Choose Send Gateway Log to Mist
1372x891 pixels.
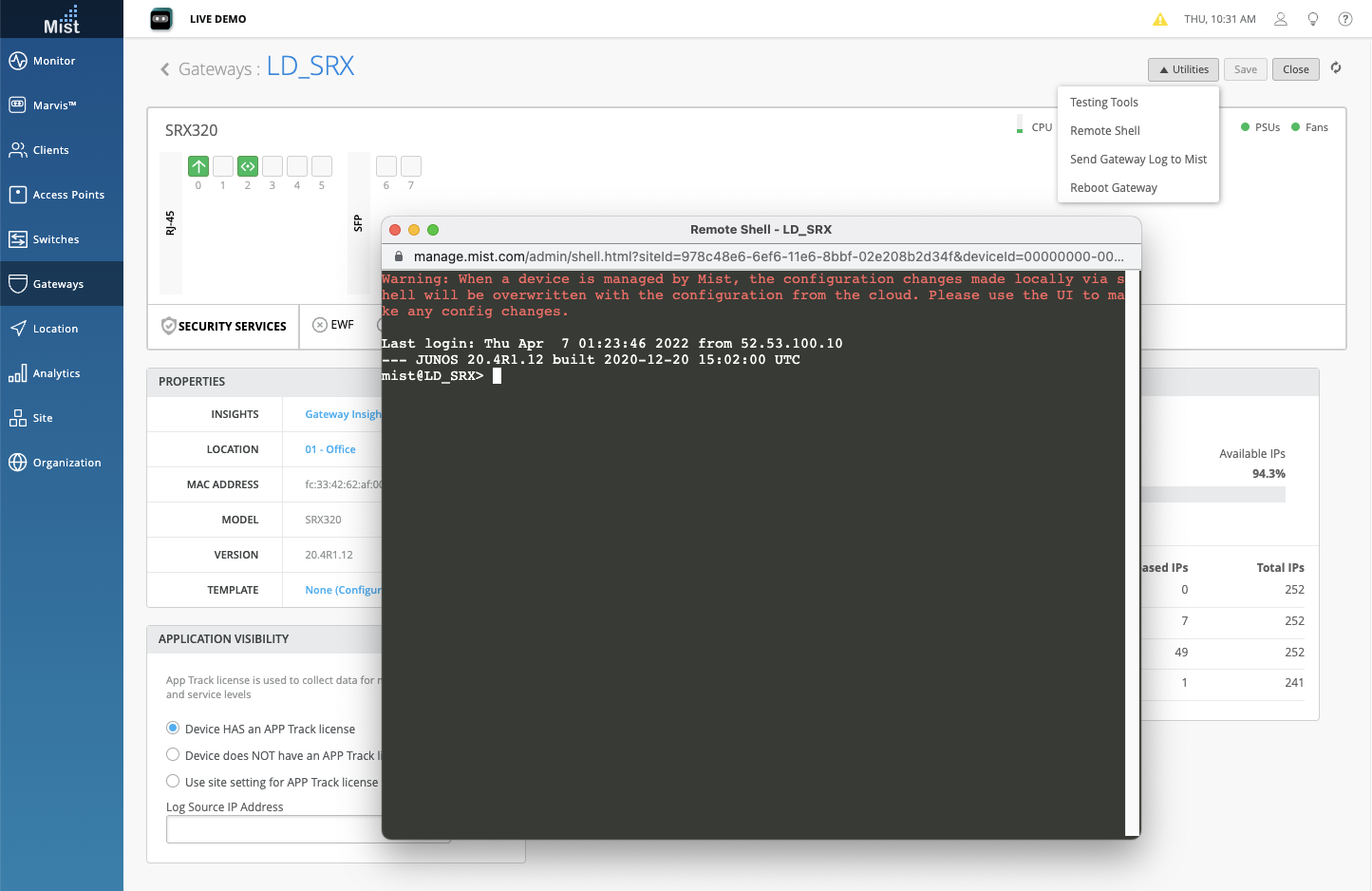(x=1137, y=160)
